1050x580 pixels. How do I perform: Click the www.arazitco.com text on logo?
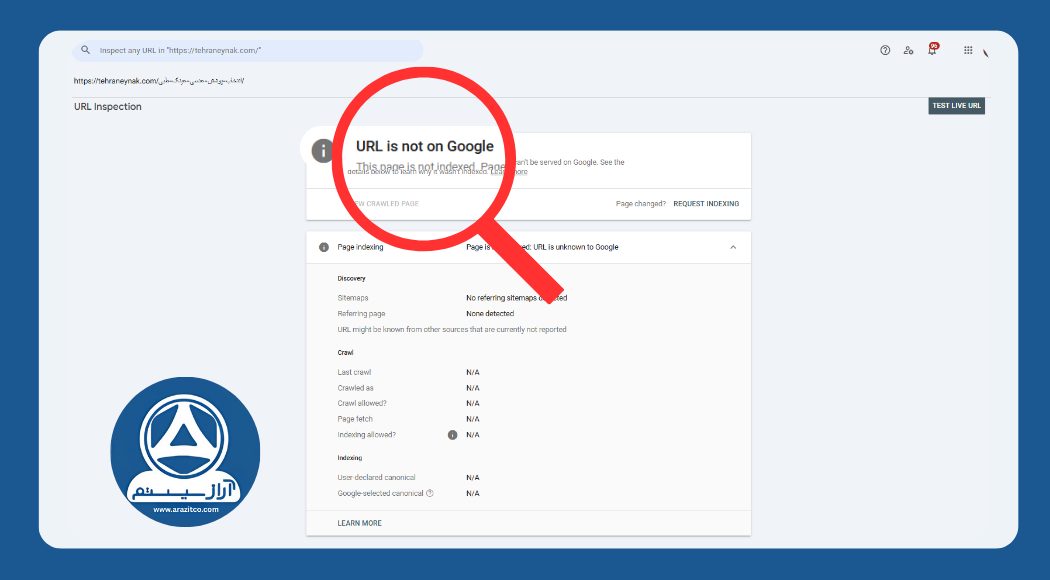pos(185,509)
